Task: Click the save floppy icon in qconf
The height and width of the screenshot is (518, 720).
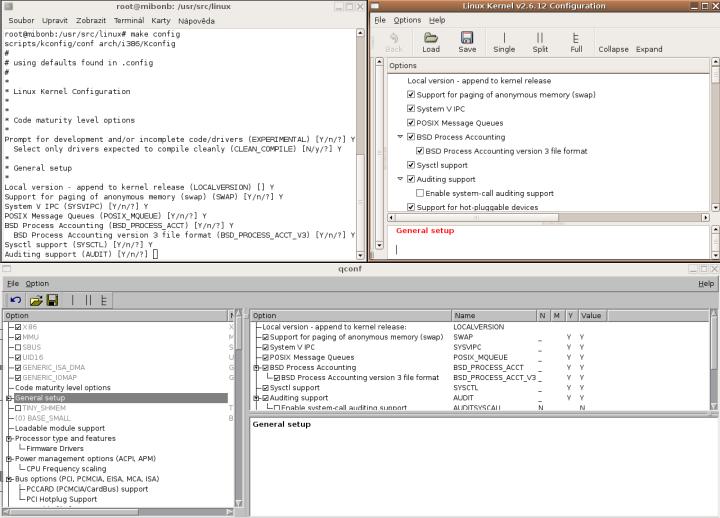Action: (x=52, y=300)
